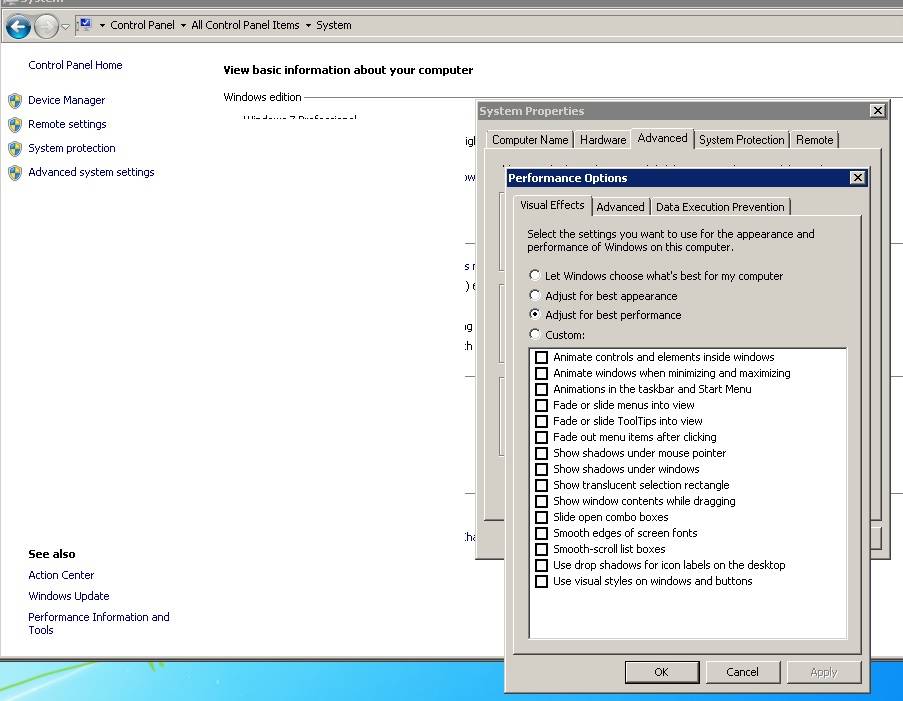The width and height of the screenshot is (903, 701).
Task: Open Performance Information and Tools link
Action: (x=98, y=623)
